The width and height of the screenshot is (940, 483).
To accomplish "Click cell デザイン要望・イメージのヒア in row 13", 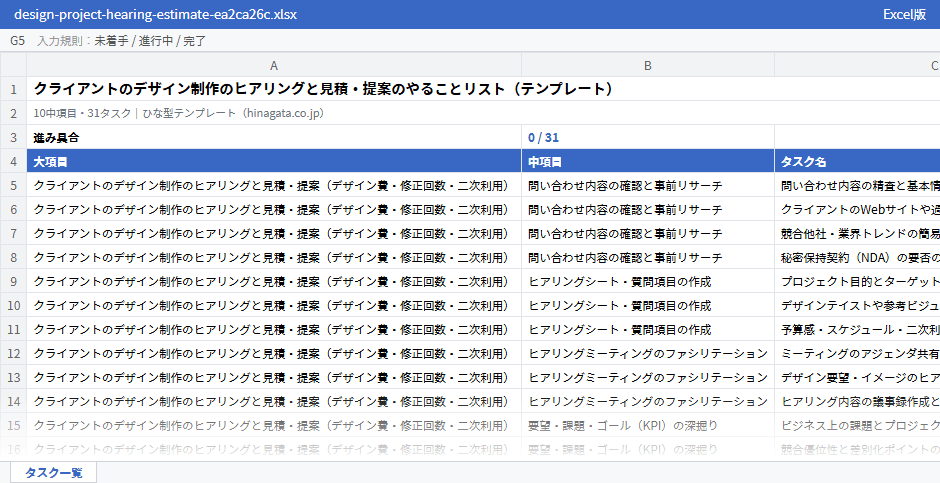I will click(x=857, y=378).
